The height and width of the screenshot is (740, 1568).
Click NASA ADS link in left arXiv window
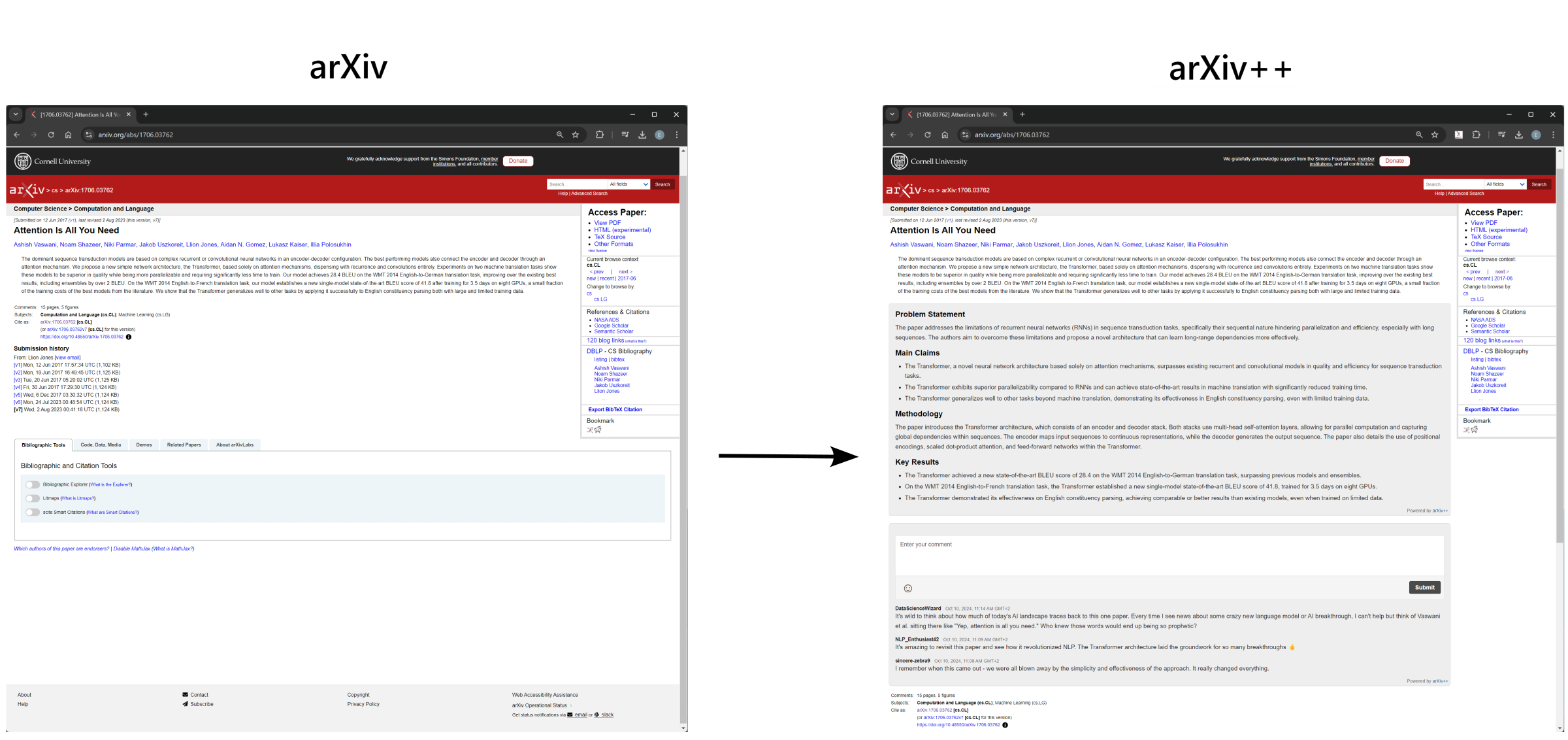606,320
